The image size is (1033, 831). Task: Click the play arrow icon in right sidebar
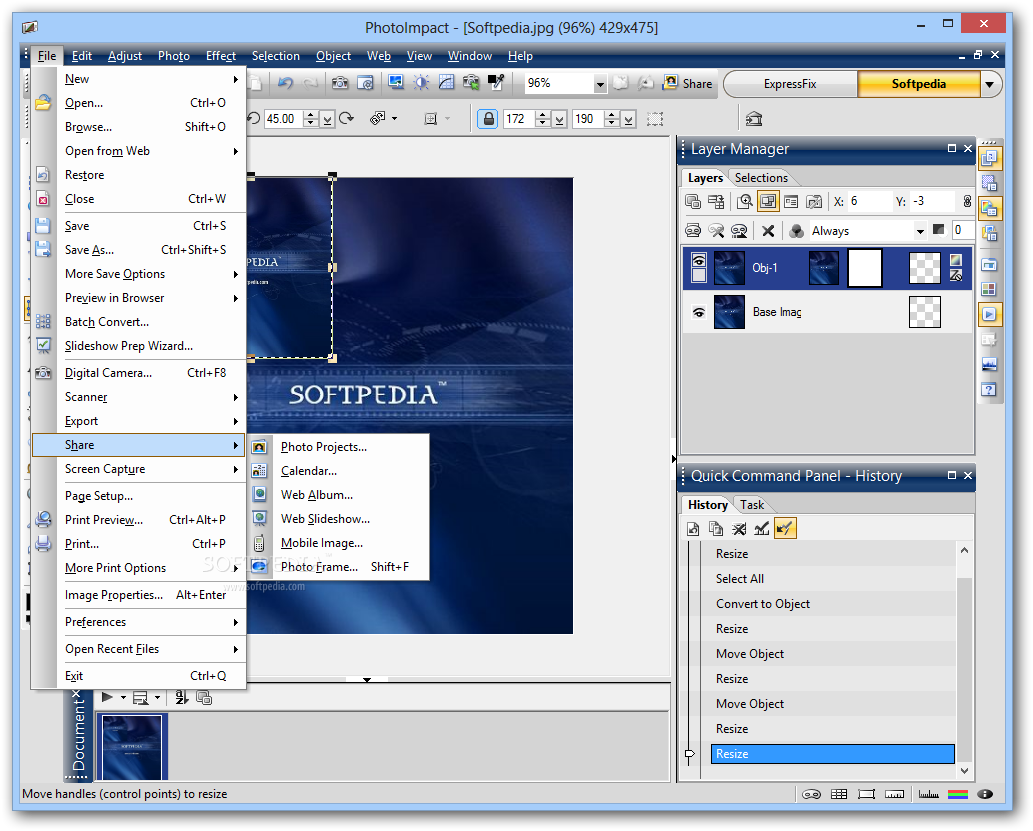click(x=989, y=314)
